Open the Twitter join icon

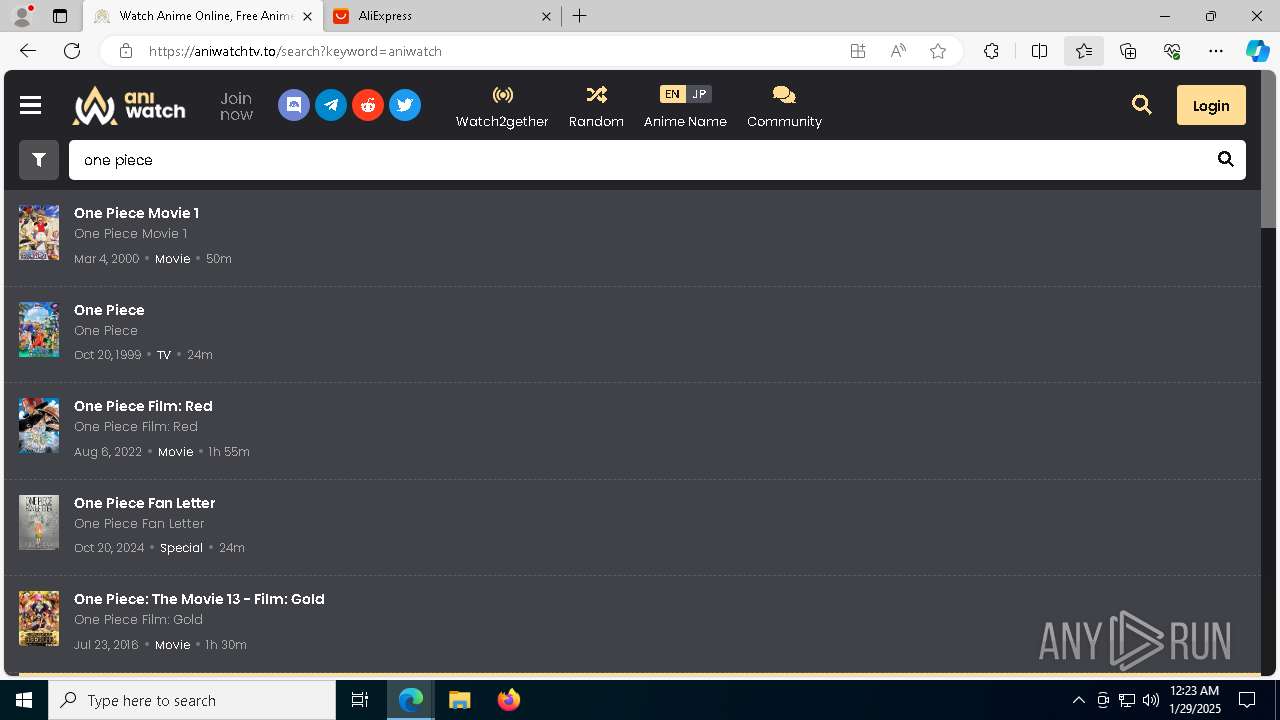click(x=405, y=105)
